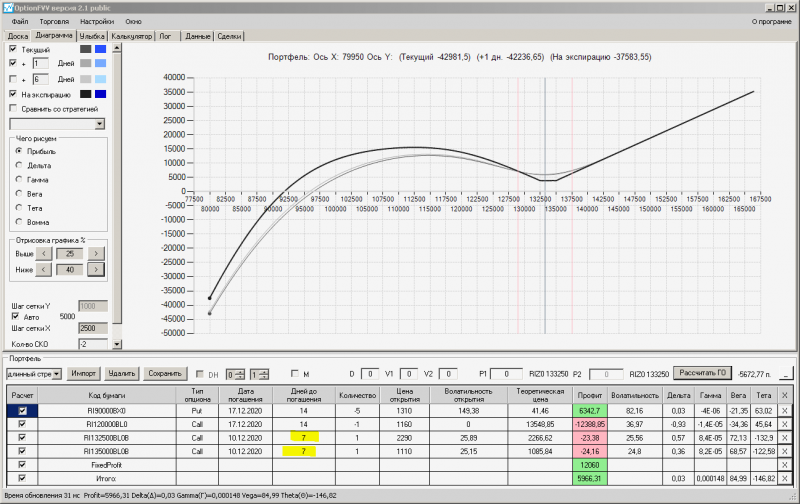Pick the dark color swatch for Текущий

point(85,49)
